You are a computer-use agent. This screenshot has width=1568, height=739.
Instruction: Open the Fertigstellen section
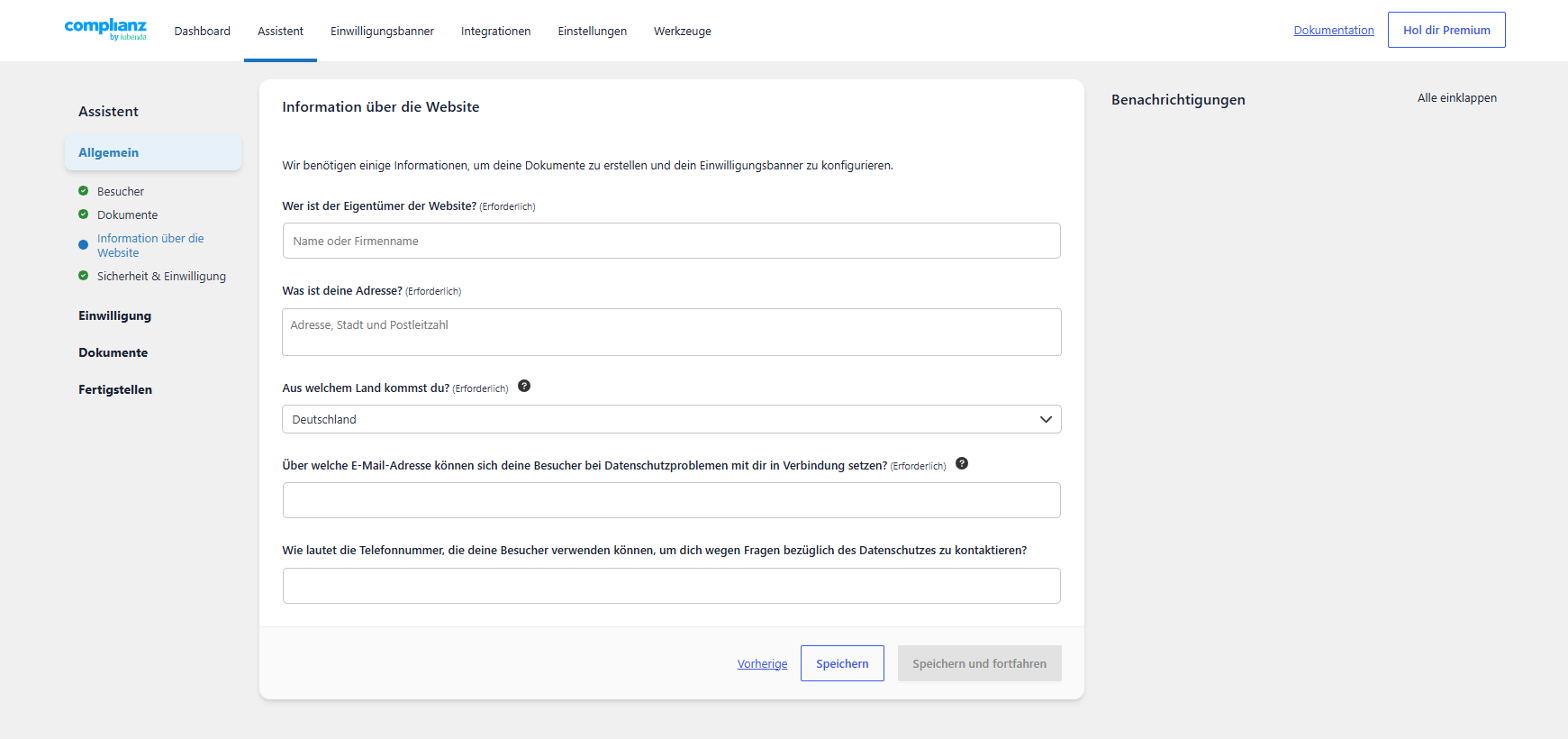tap(115, 389)
